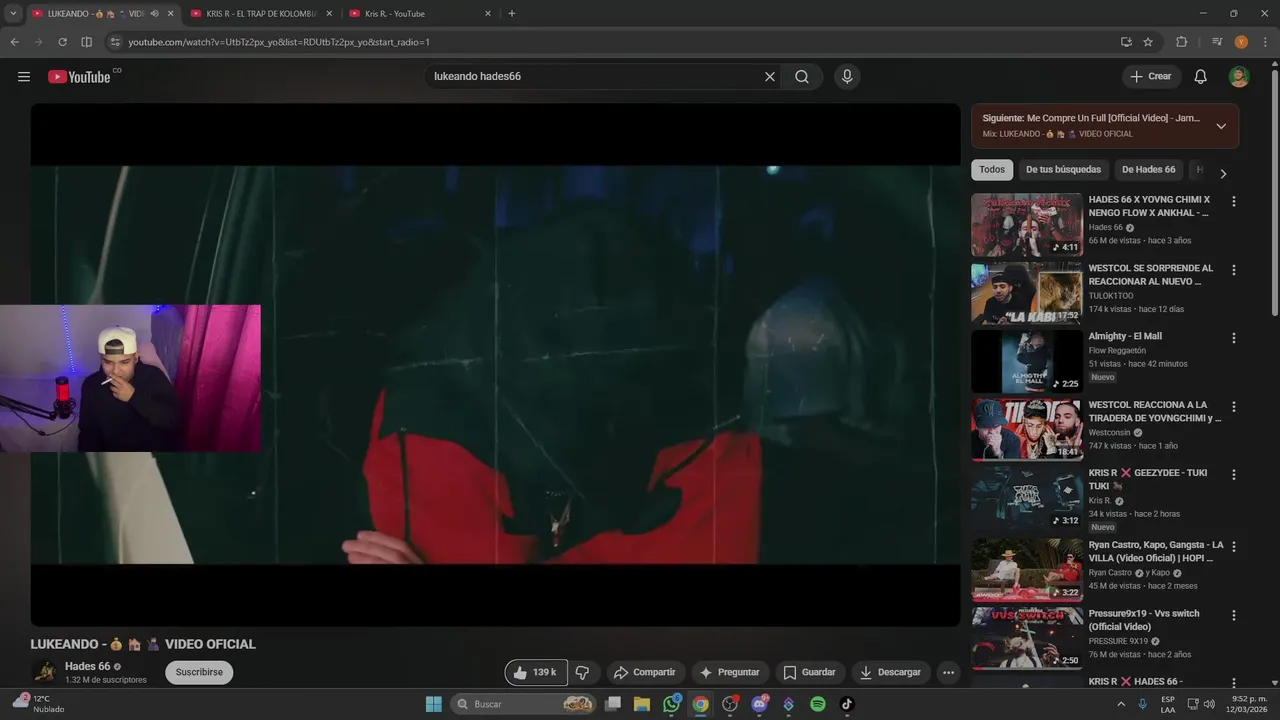This screenshot has width=1280, height=720.
Task: Open a new Chrome tab
Action: tap(512, 14)
